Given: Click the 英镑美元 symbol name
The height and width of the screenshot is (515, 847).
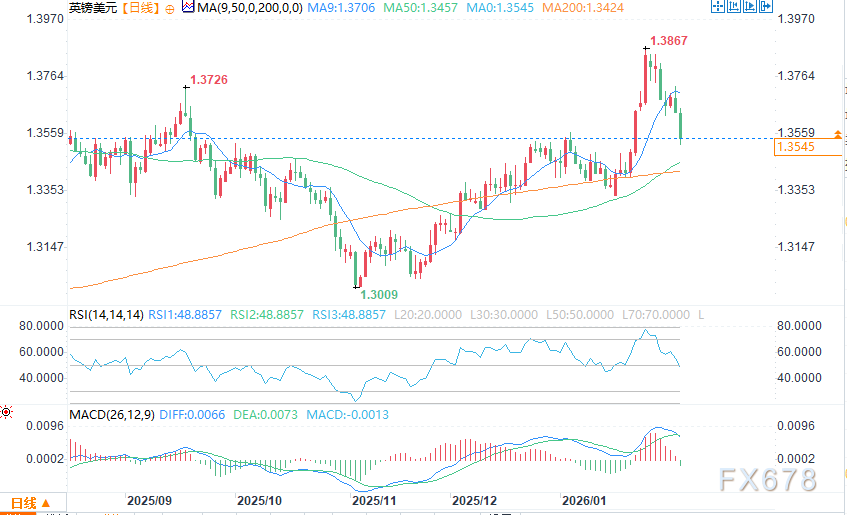Looking at the screenshot, I should pyautogui.click(x=94, y=9).
